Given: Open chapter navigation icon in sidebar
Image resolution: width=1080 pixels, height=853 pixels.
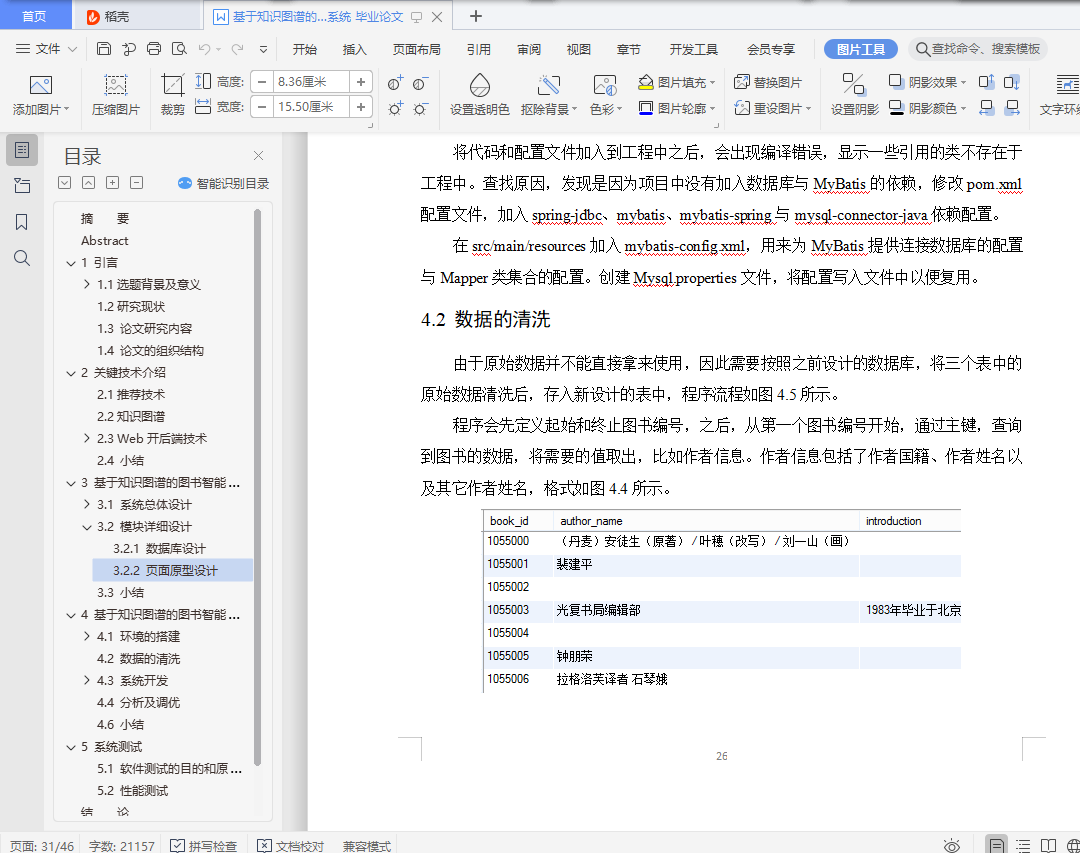Looking at the screenshot, I should (x=22, y=185).
